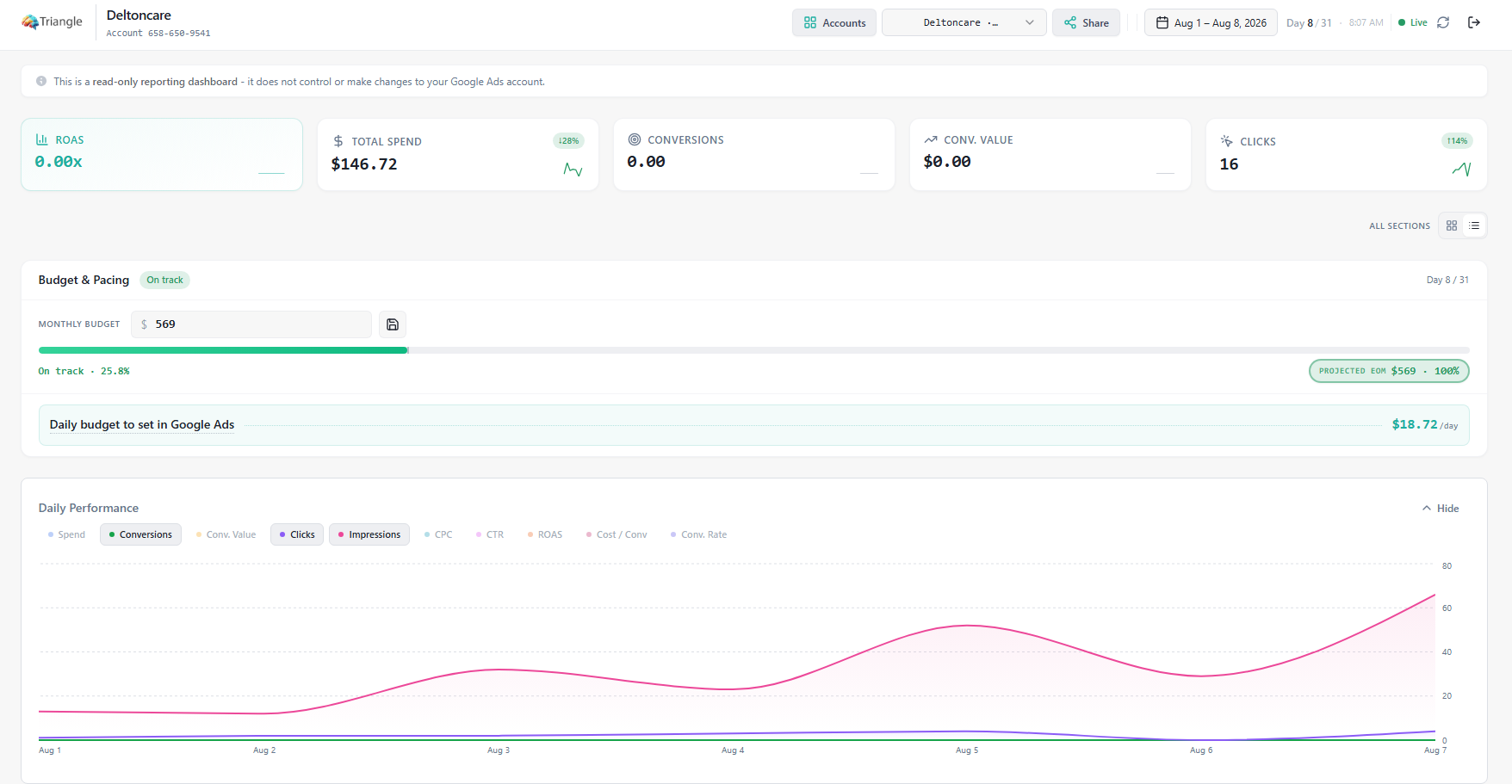Switch to grid view for all sections
The height and width of the screenshot is (784, 1512).
1452,225
